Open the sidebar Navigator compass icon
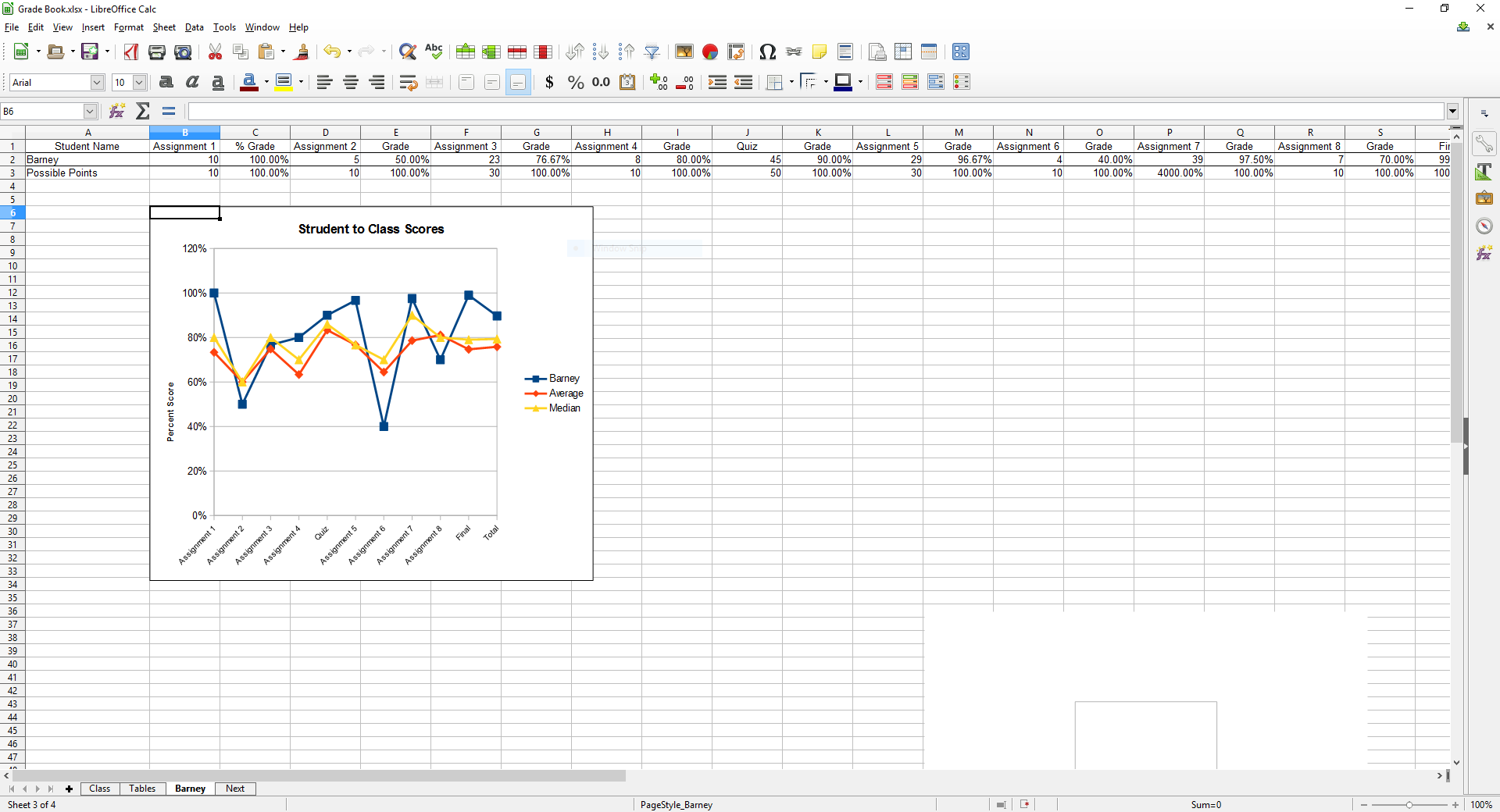This screenshot has width=1500, height=812. [1484, 226]
